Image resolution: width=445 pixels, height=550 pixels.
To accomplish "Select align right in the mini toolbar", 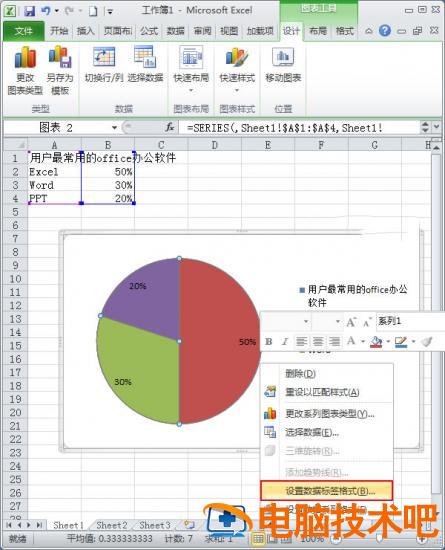I will (335, 341).
